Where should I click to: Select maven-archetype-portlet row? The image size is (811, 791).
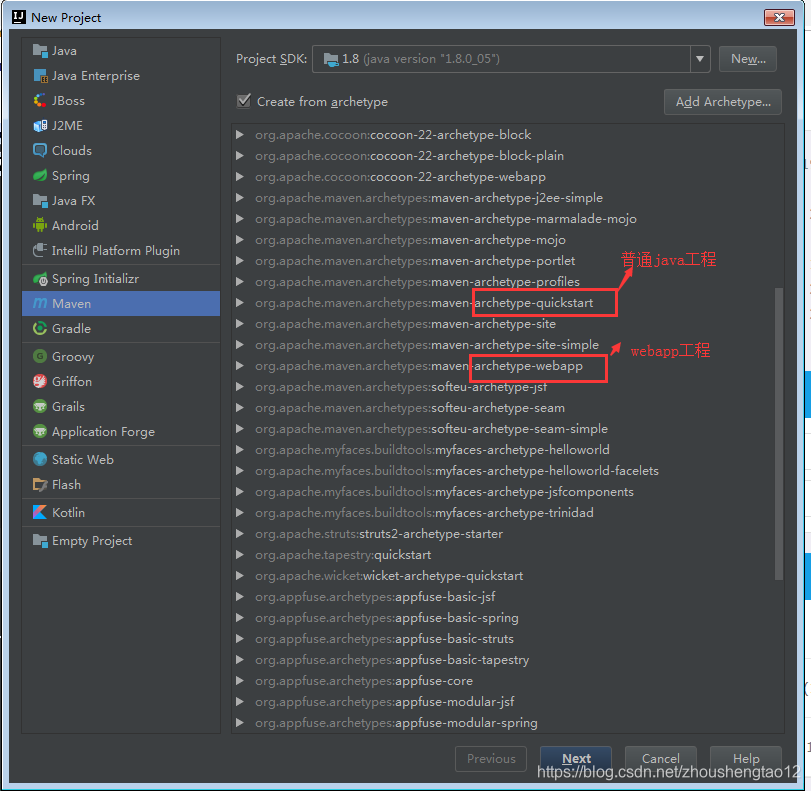pos(507,261)
